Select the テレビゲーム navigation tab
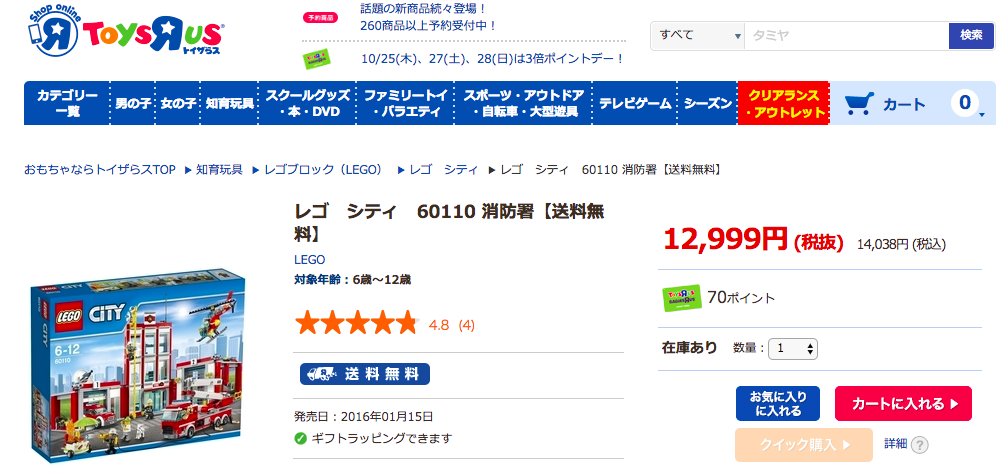 point(635,103)
